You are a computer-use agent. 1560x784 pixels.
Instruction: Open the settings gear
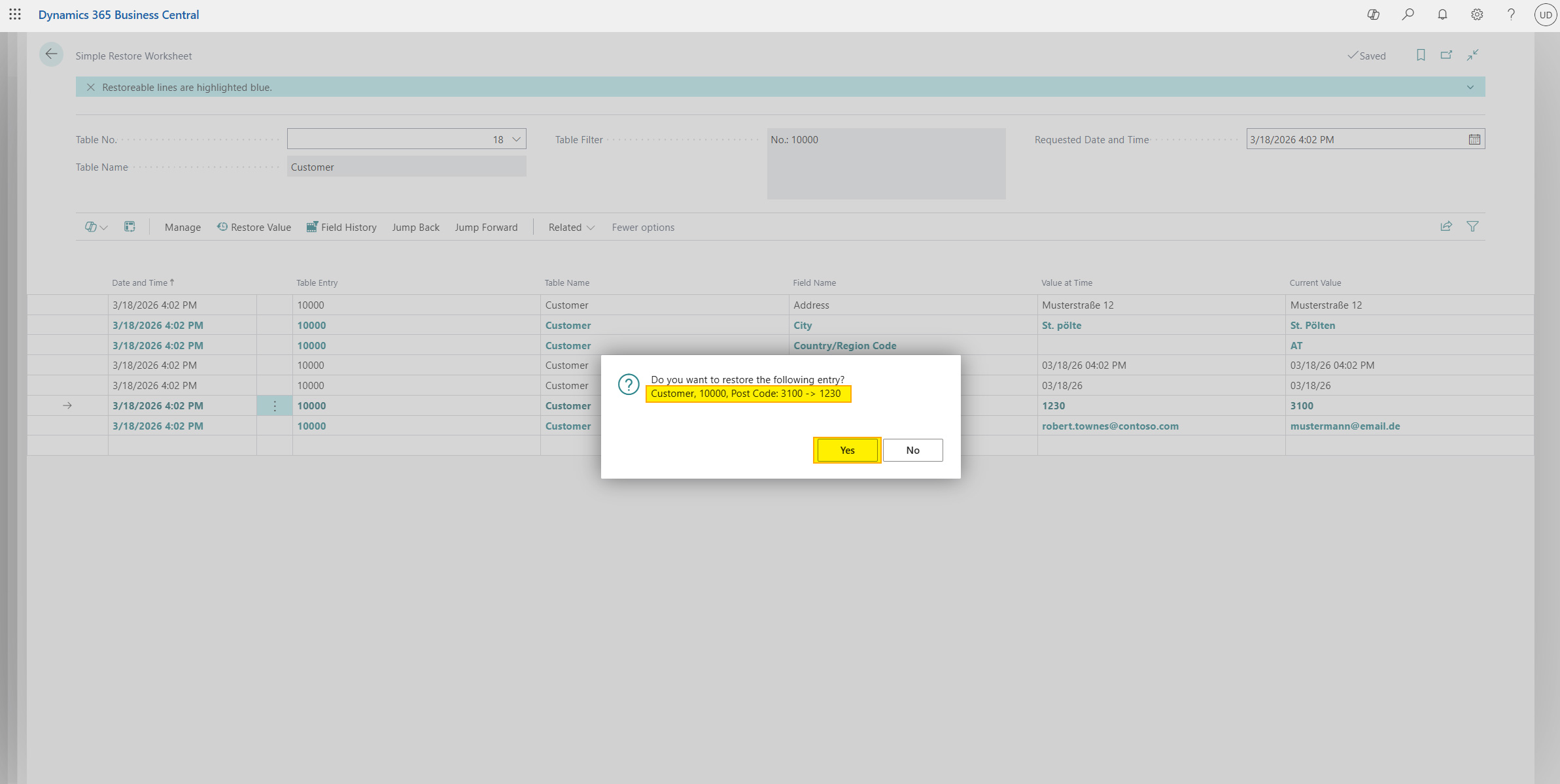tap(1476, 14)
